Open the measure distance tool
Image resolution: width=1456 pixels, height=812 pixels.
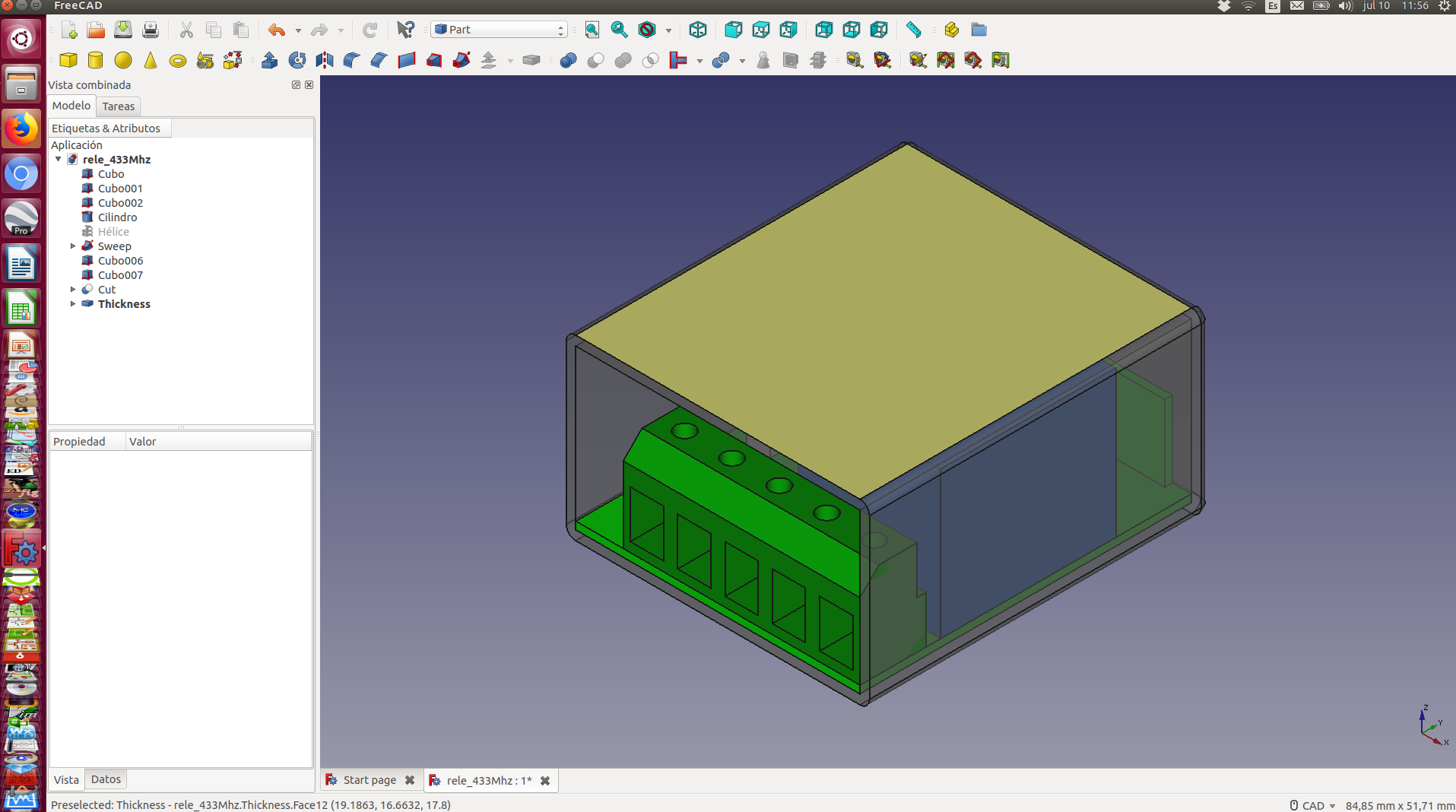tap(913, 30)
